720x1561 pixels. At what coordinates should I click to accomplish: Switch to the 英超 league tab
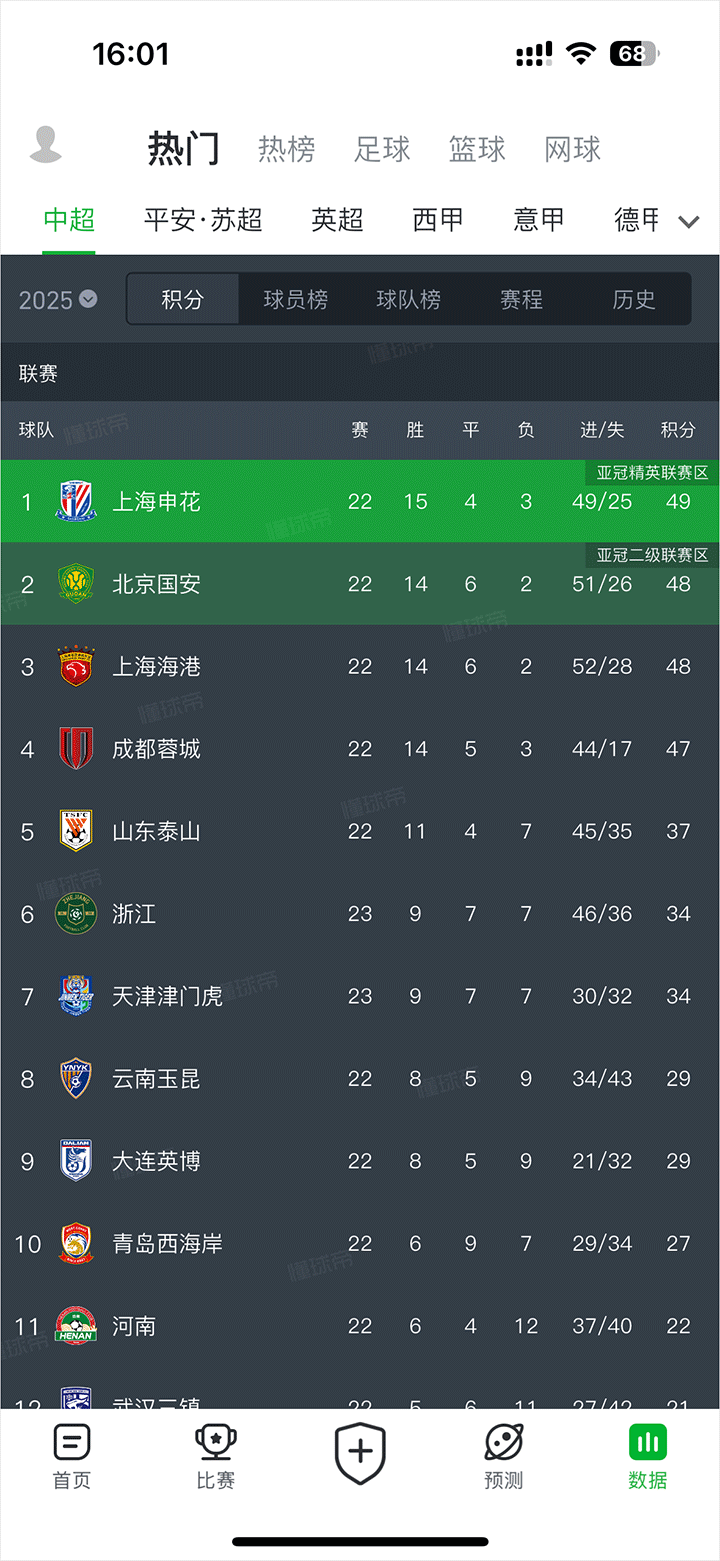[x=337, y=220]
